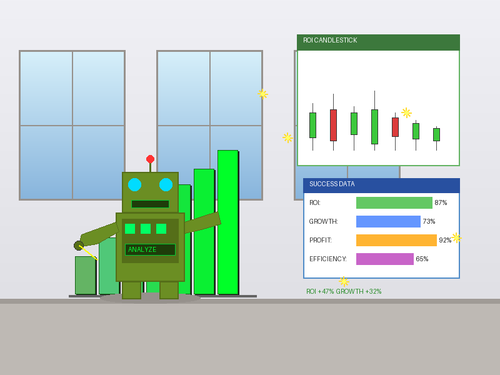The image size is (500, 375).
Task: Click the robot's left cyan eye
Action: [x=135, y=185]
